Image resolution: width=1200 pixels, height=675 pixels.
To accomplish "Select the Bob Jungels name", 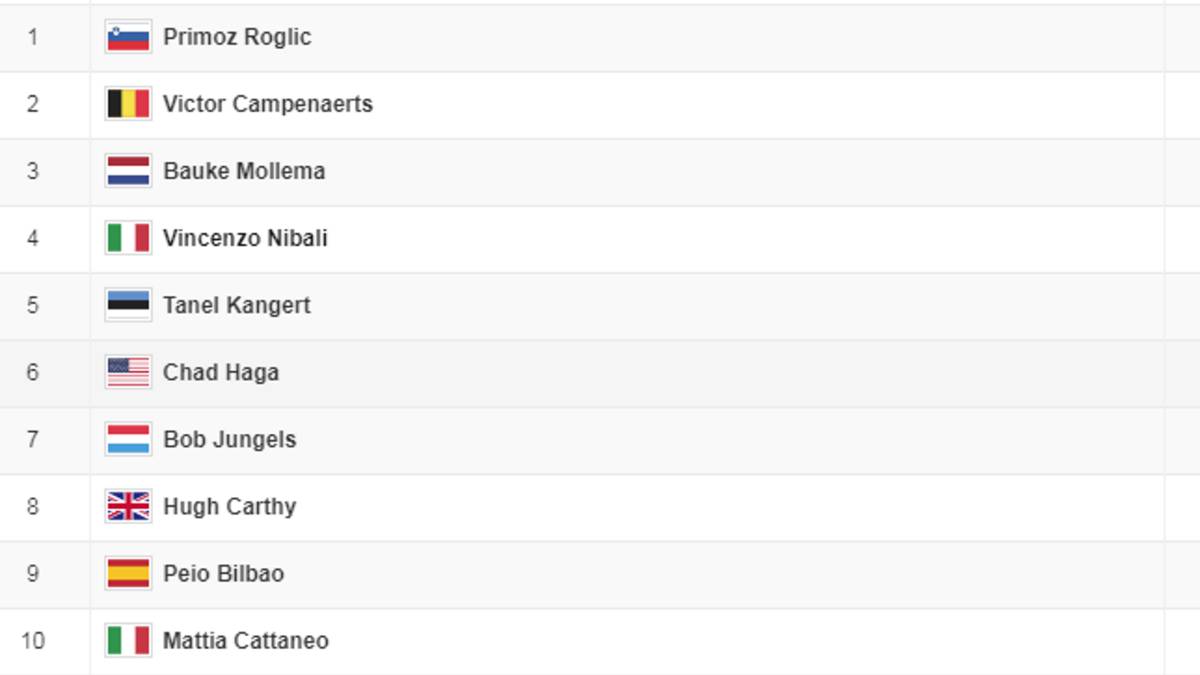I will tap(230, 440).
